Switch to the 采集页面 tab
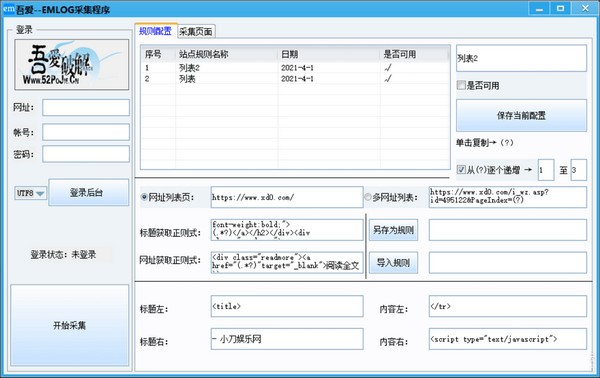Viewport: 600px width, 378px height. coord(196,32)
